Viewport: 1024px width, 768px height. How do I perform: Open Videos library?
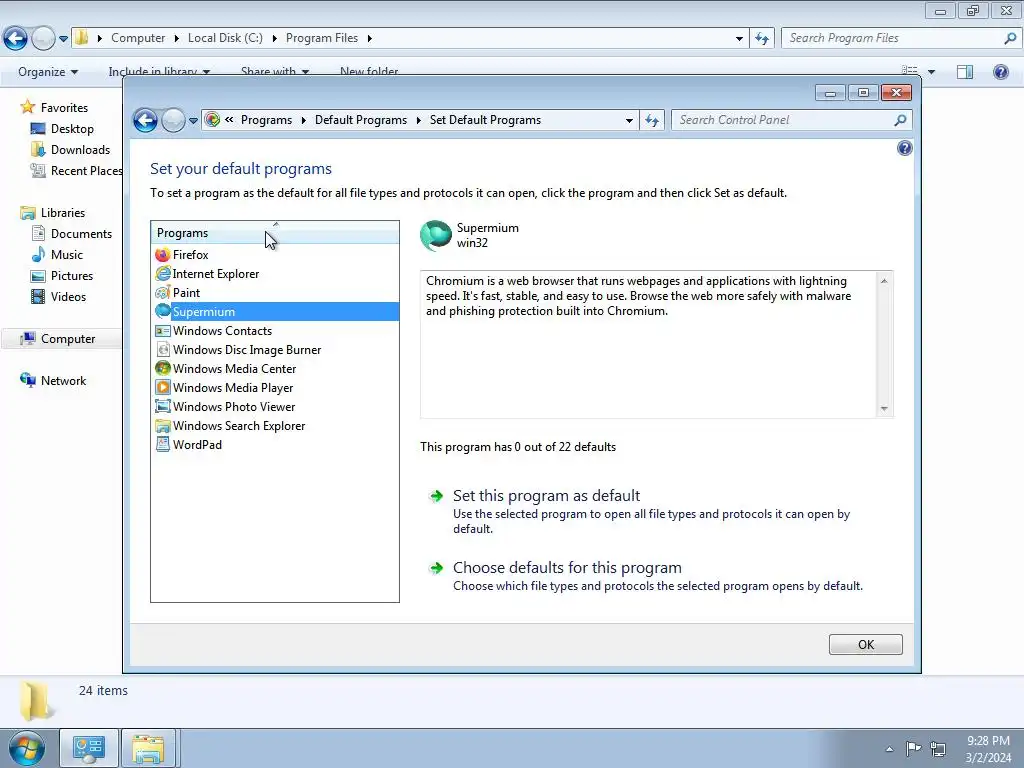[x=68, y=296]
